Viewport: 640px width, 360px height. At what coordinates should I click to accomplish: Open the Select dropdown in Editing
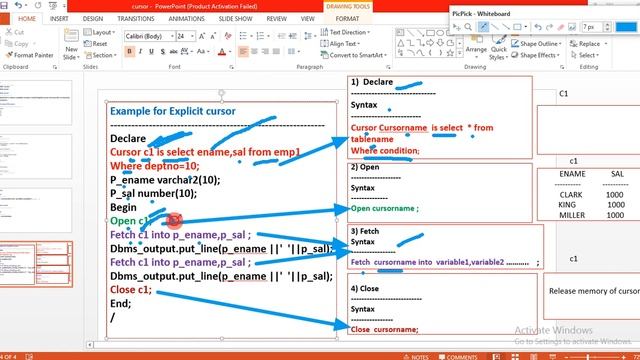tap(585, 55)
